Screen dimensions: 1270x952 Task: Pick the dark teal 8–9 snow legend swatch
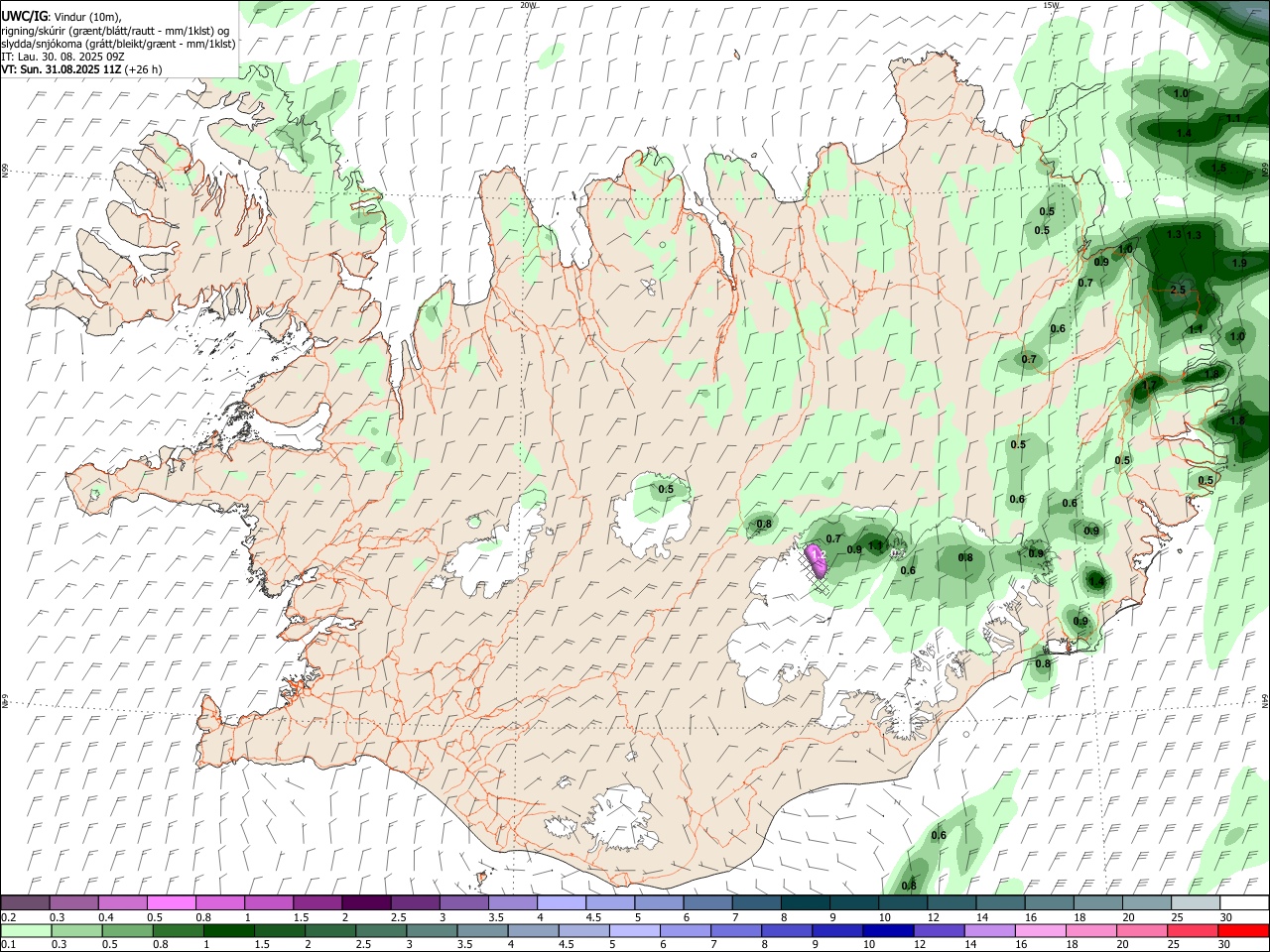(805, 903)
